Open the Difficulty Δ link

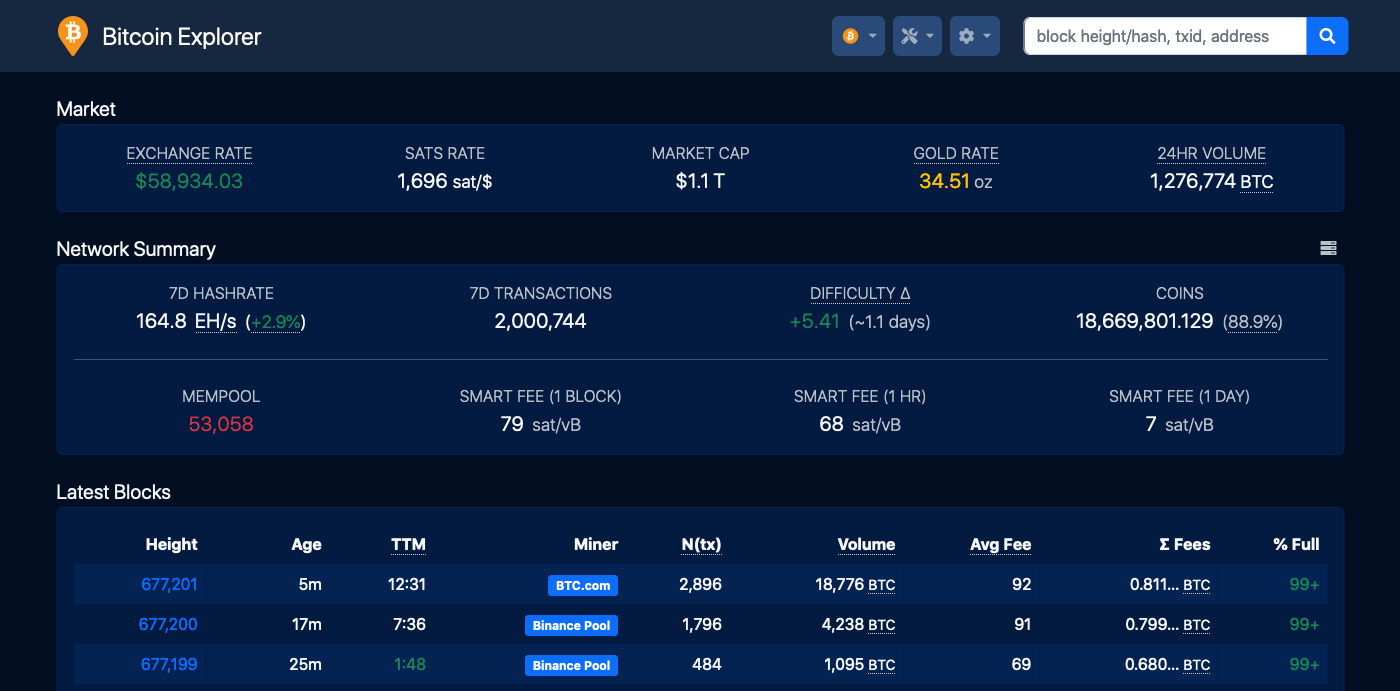coord(859,293)
